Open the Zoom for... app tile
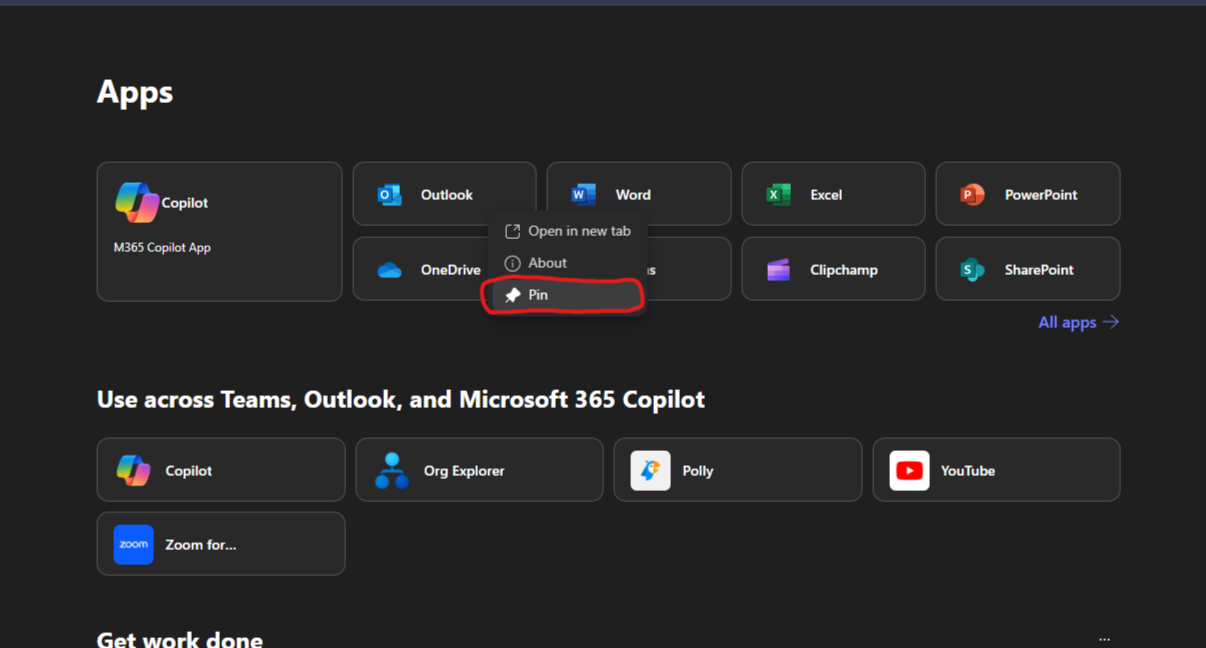Image resolution: width=1206 pixels, height=648 pixels. 221,544
